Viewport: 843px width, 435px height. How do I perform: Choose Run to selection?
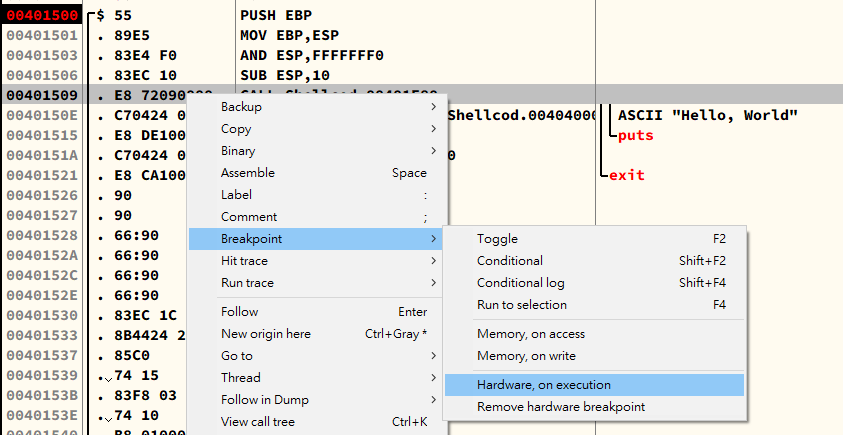click(x=521, y=305)
